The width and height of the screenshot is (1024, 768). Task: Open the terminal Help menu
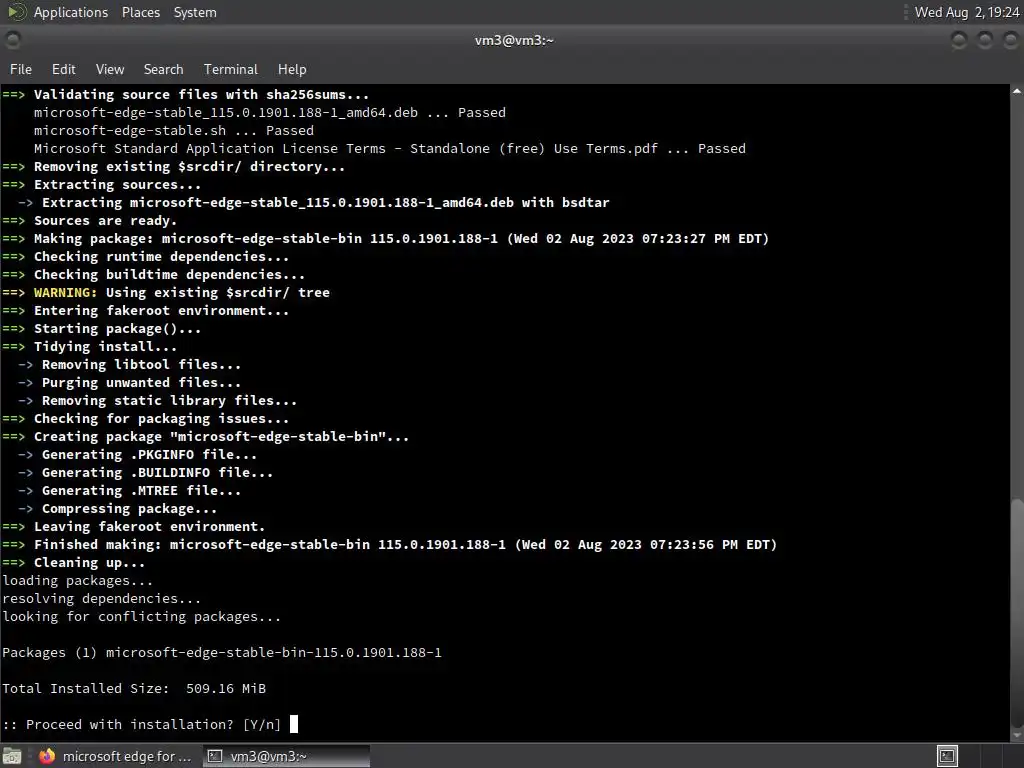tap(292, 69)
